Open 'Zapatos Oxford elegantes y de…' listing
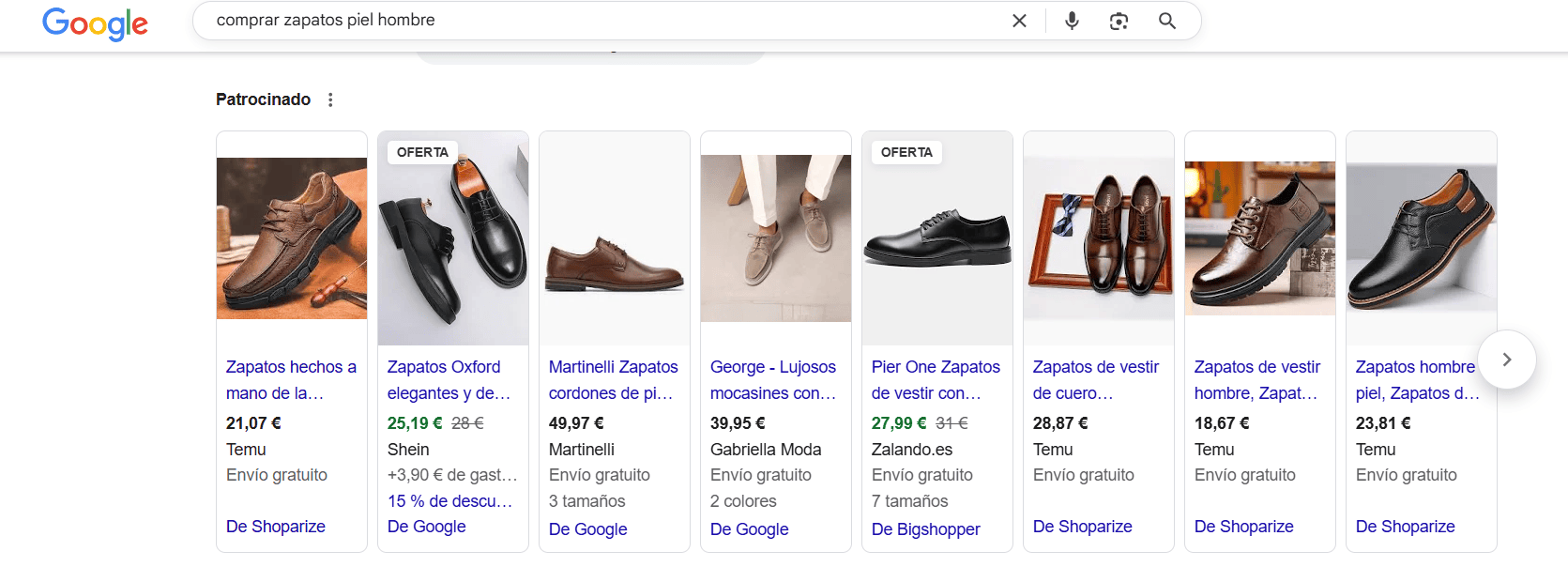 click(x=450, y=380)
